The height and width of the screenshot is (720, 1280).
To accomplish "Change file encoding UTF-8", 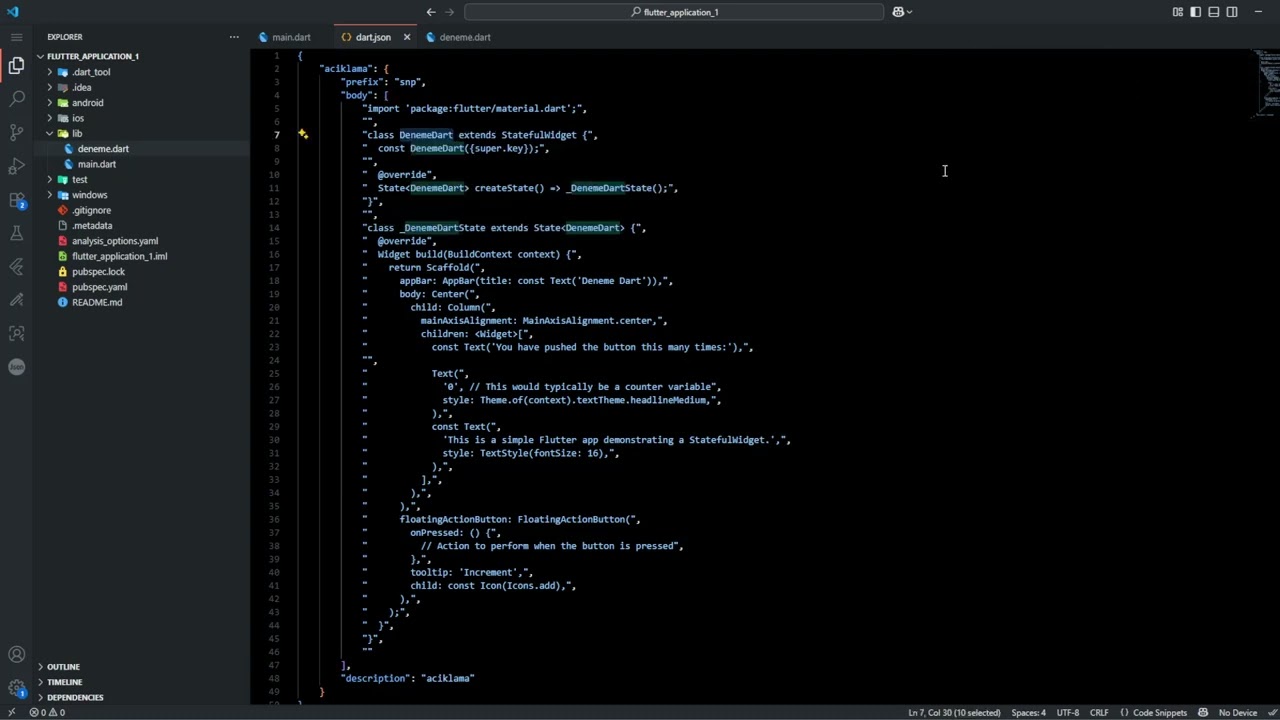I will (1067, 712).
